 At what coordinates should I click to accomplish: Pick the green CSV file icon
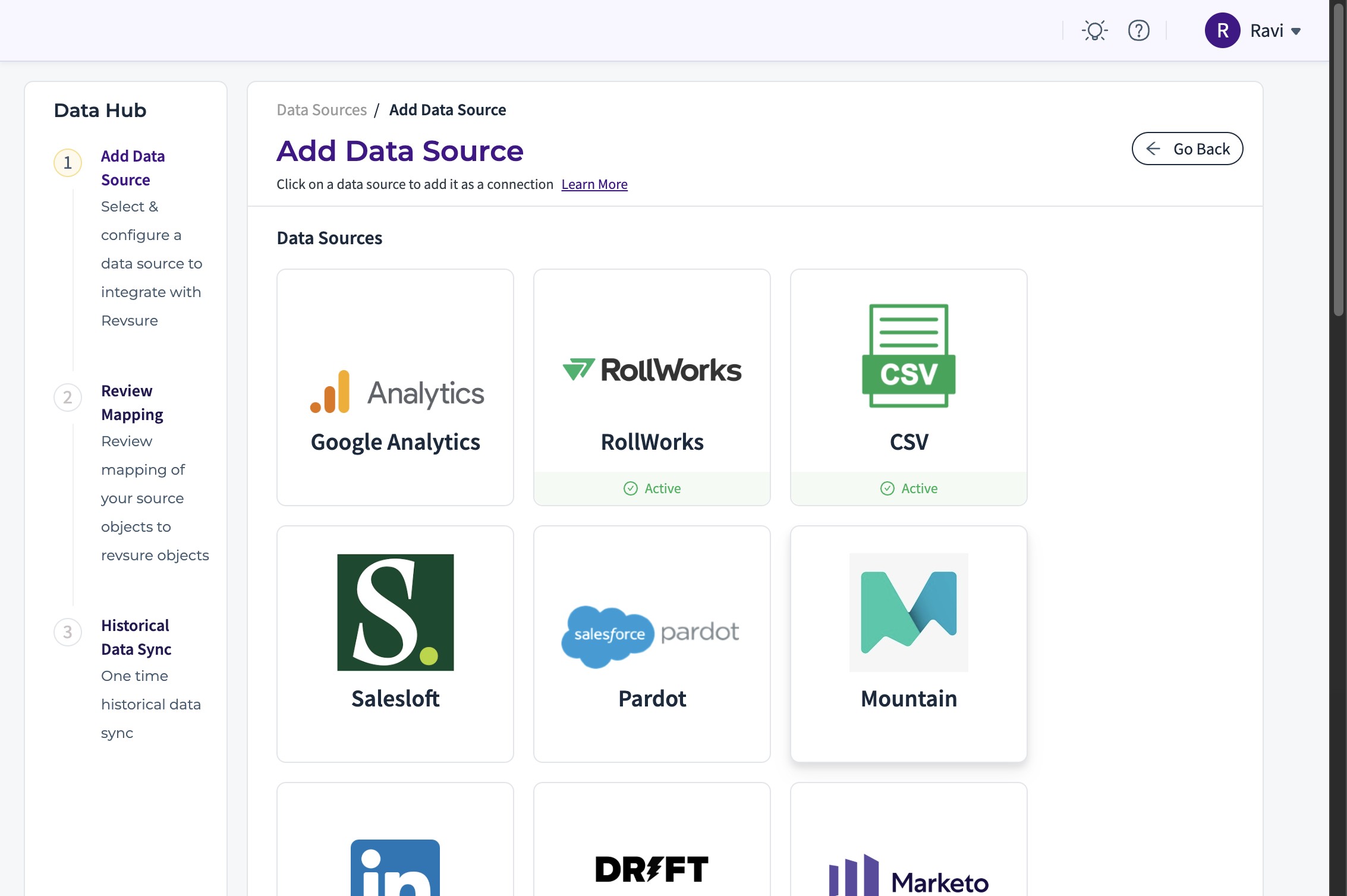pos(908,355)
